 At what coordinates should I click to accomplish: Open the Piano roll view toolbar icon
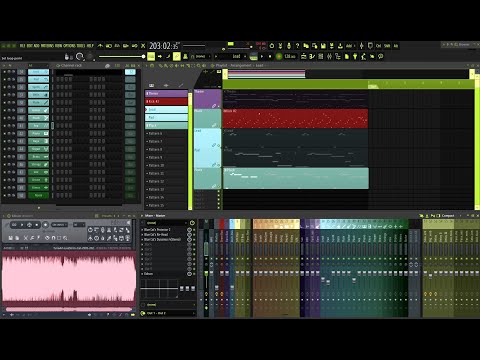(x=312, y=56)
